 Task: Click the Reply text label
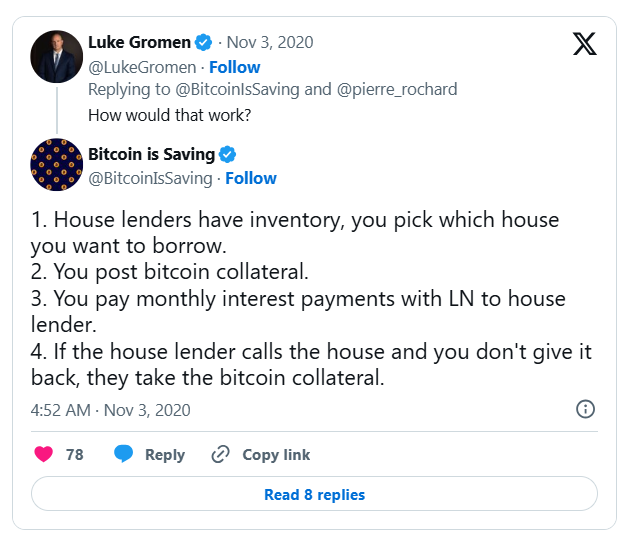click(x=165, y=454)
